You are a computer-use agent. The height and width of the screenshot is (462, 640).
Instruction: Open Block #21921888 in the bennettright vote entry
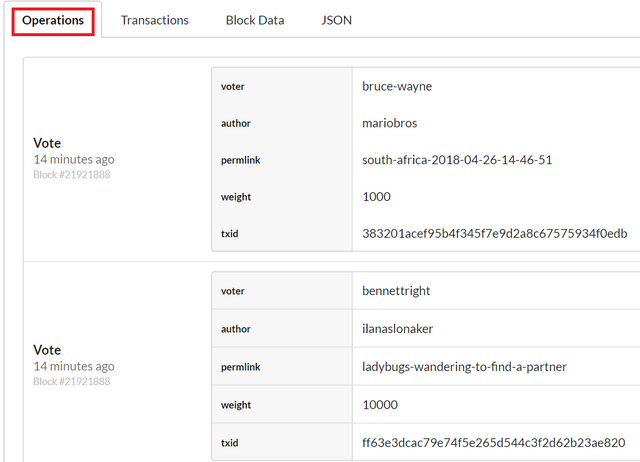tap(71, 381)
